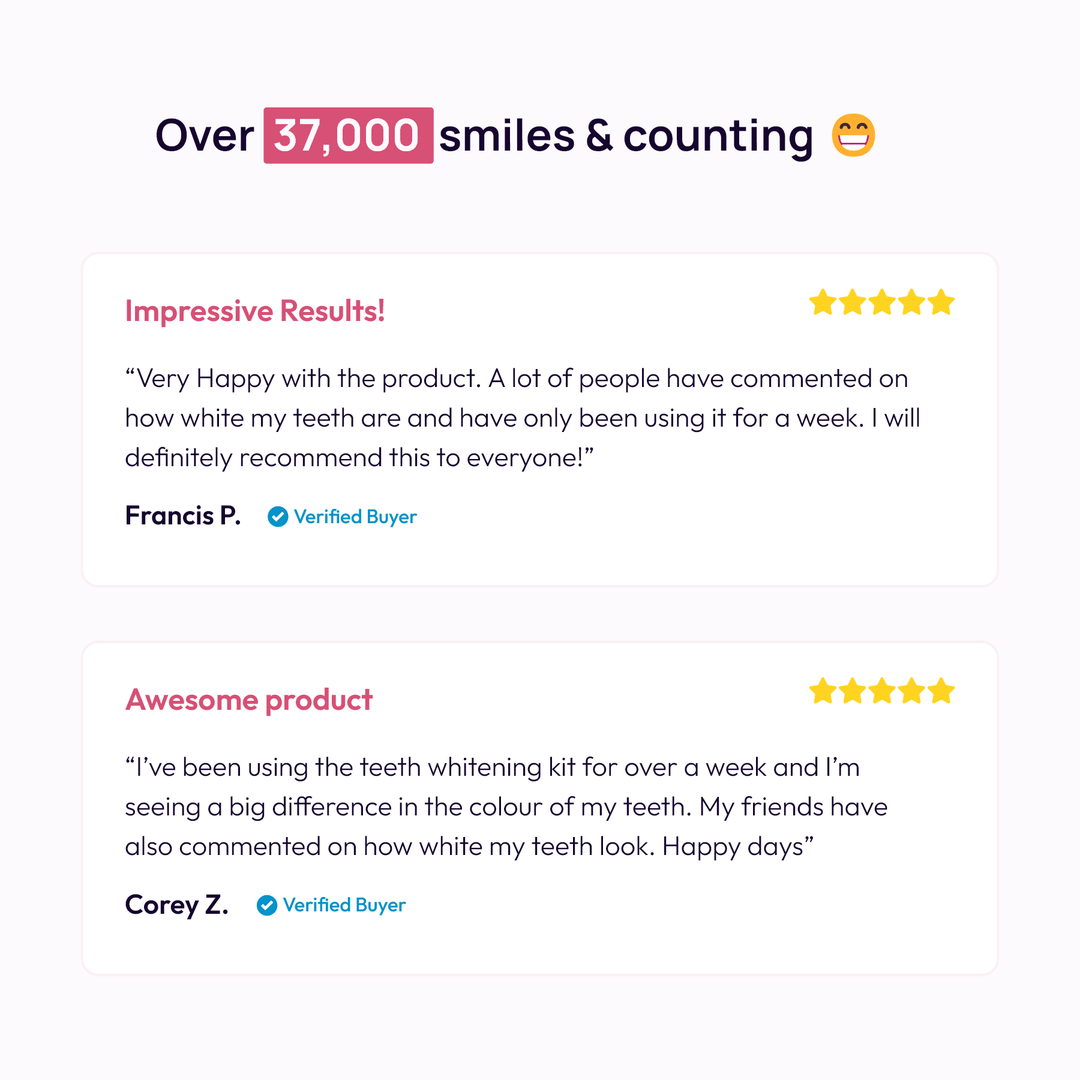The width and height of the screenshot is (1080, 1080).
Task: Click the second star of the Awesome product rating
Action: (852, 691)
